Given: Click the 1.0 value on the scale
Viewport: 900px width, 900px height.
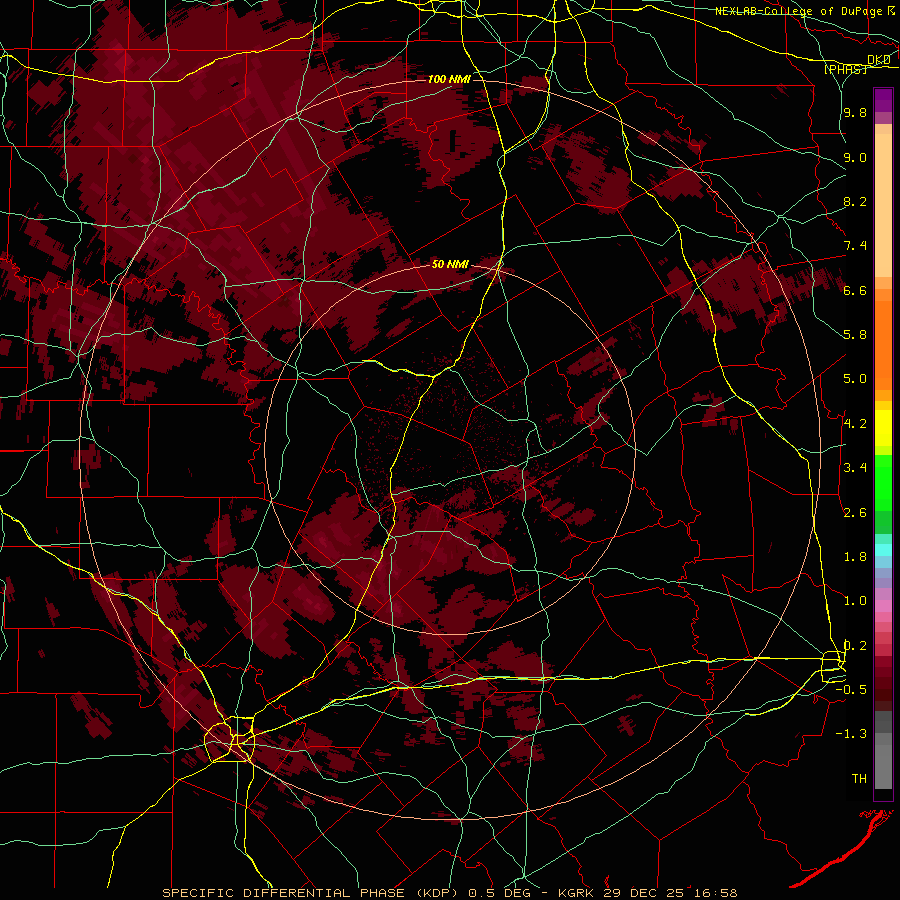Looking at the screenshot, I should click(x=855, y=601).
